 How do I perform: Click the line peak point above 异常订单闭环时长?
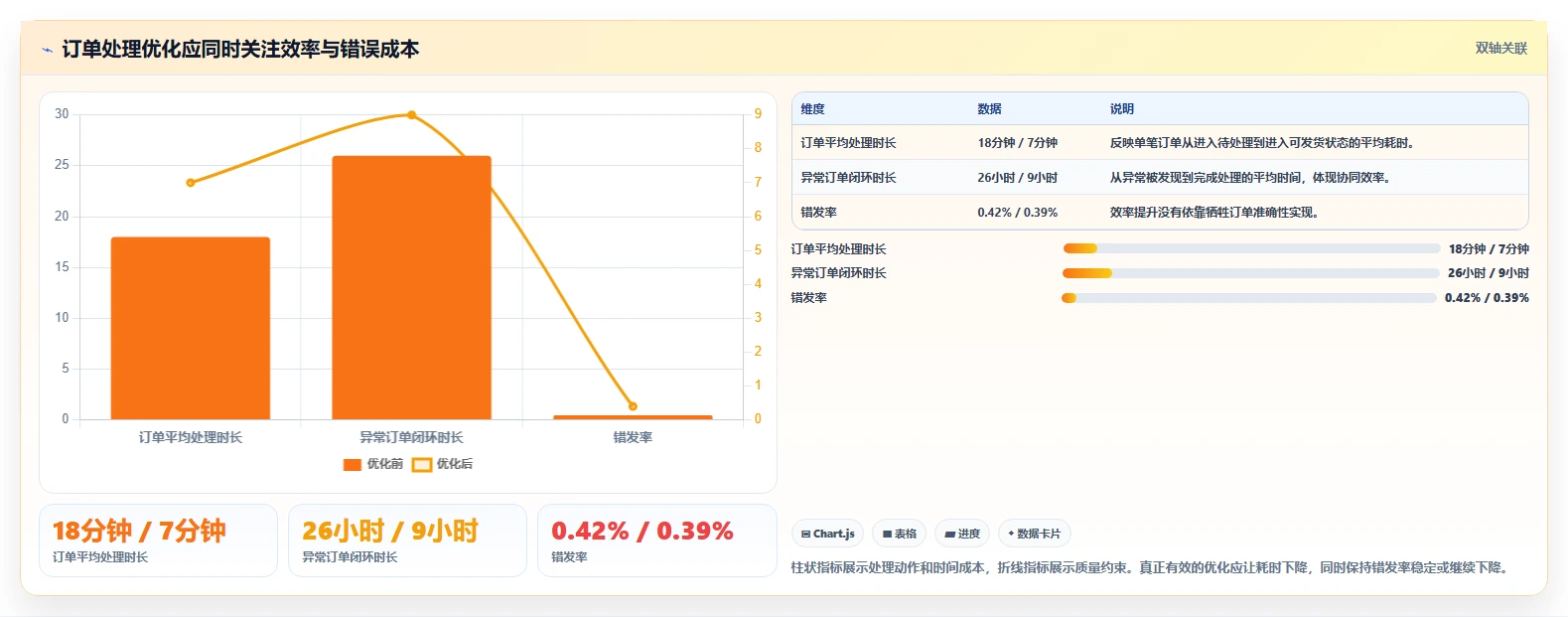[411, 115]
